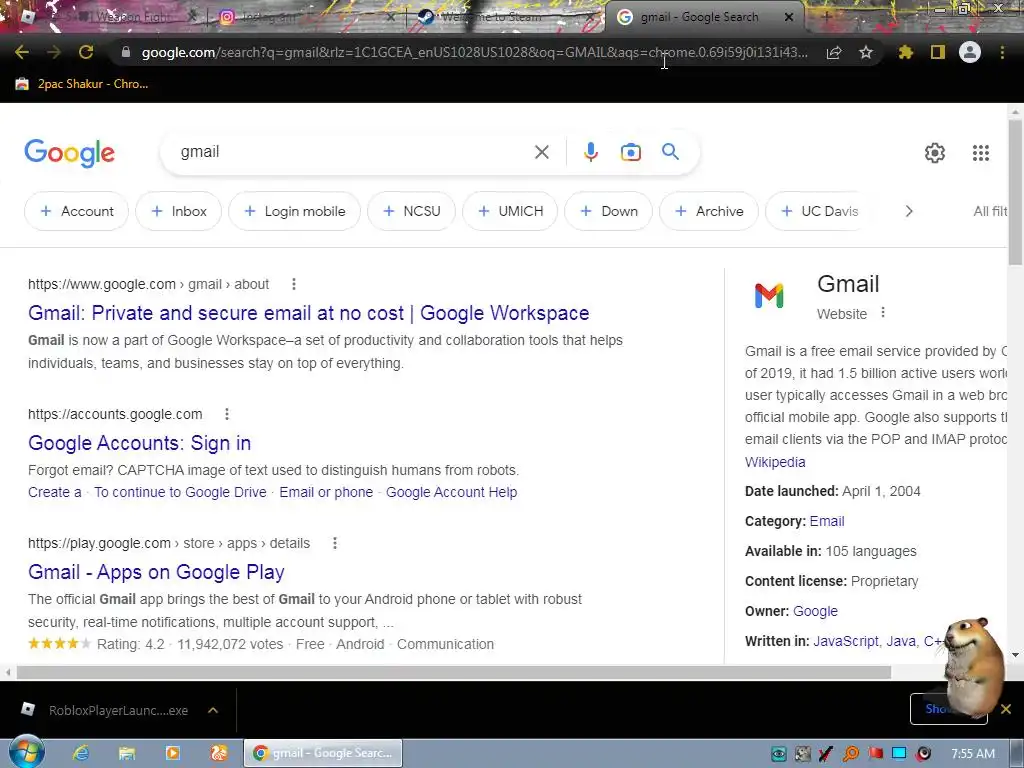
Task: Launch Internet Explorer from the taskbar
Action: (81, 754)
